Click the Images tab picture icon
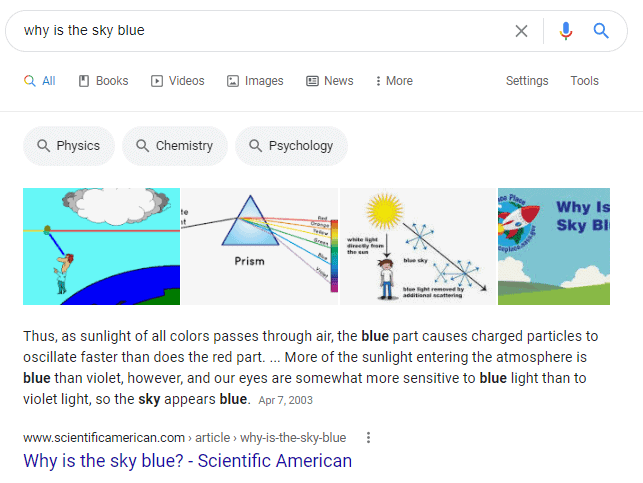643x483 pixels. (x=233, y=81)
